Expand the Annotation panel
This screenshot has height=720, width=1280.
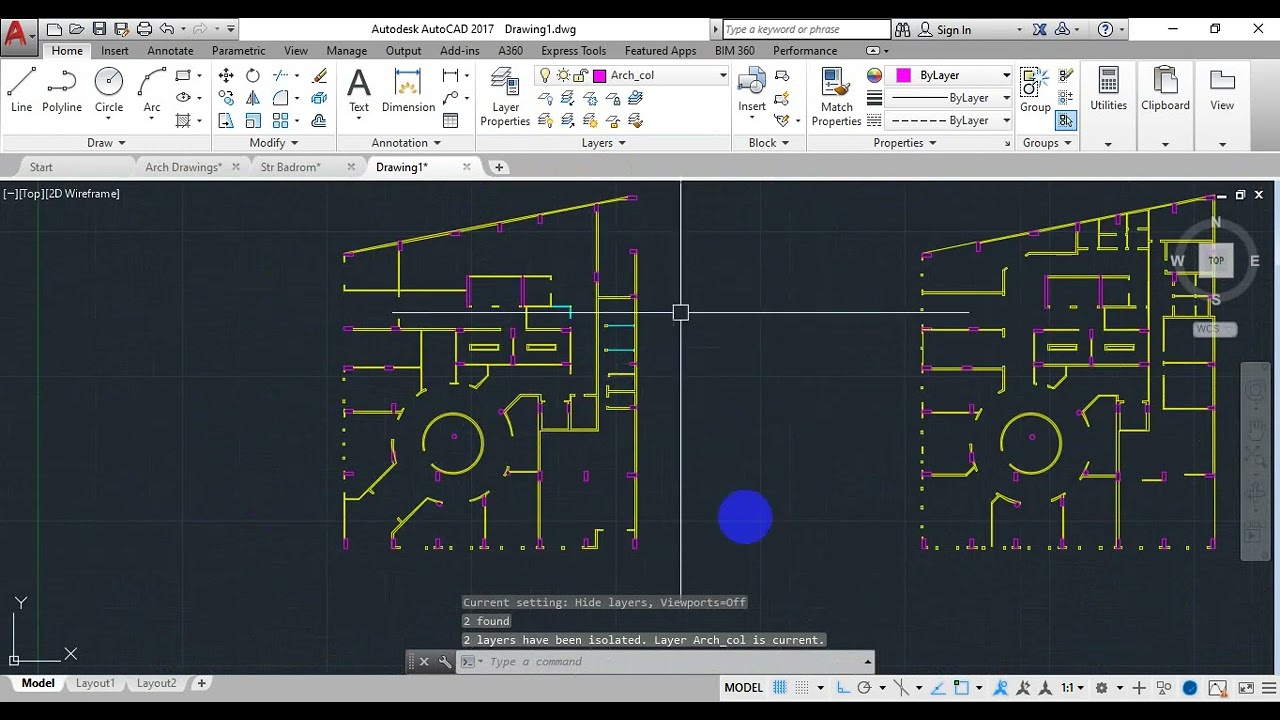point(406,143)
